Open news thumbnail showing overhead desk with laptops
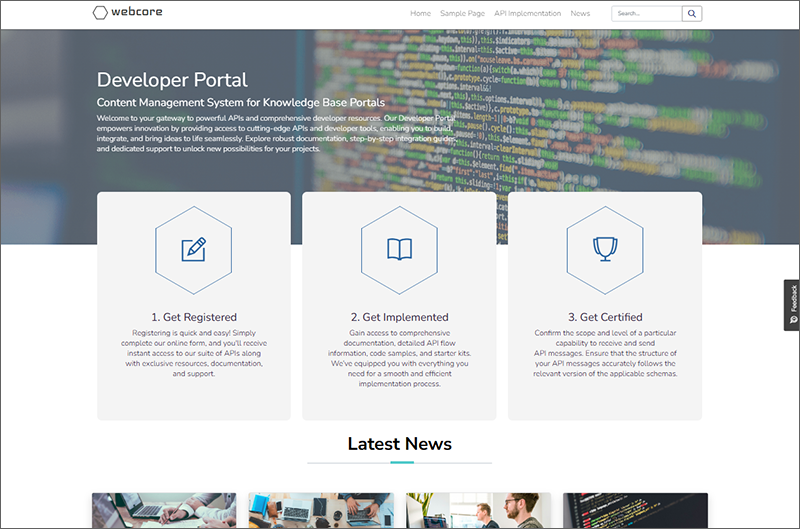This screenshot has width=800, height=529. tap(321, 510)
